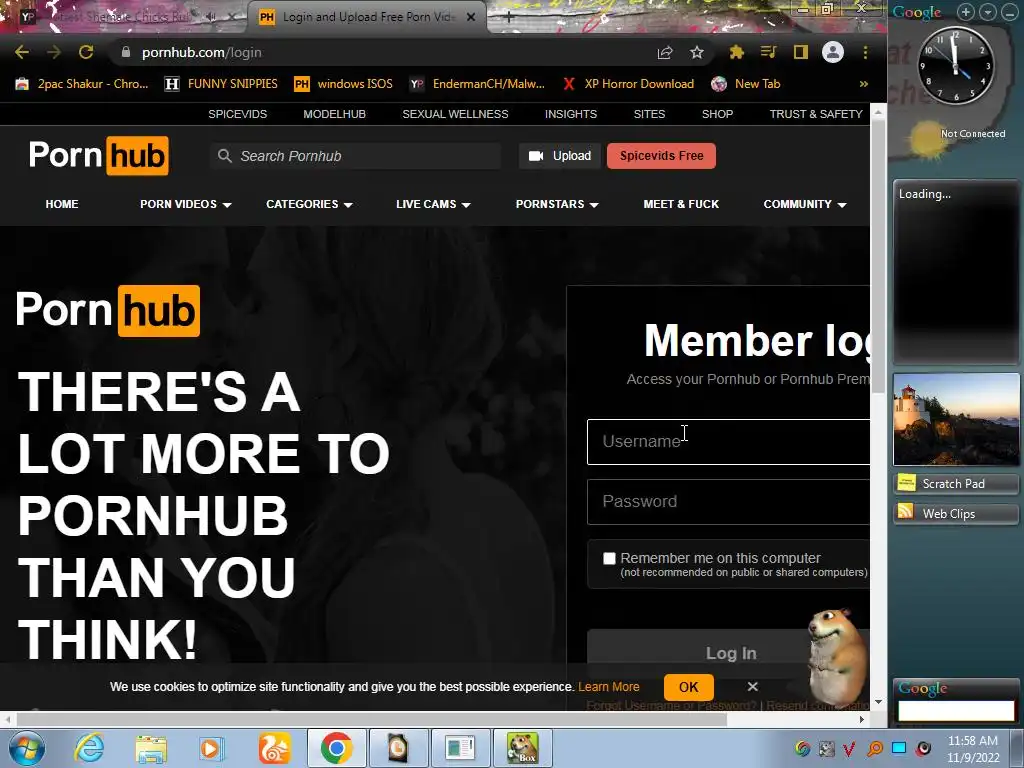Image resolution: width=1024 pixels, height=768 pixels.
Task: Click the site search field
Action: click(355, 156)
